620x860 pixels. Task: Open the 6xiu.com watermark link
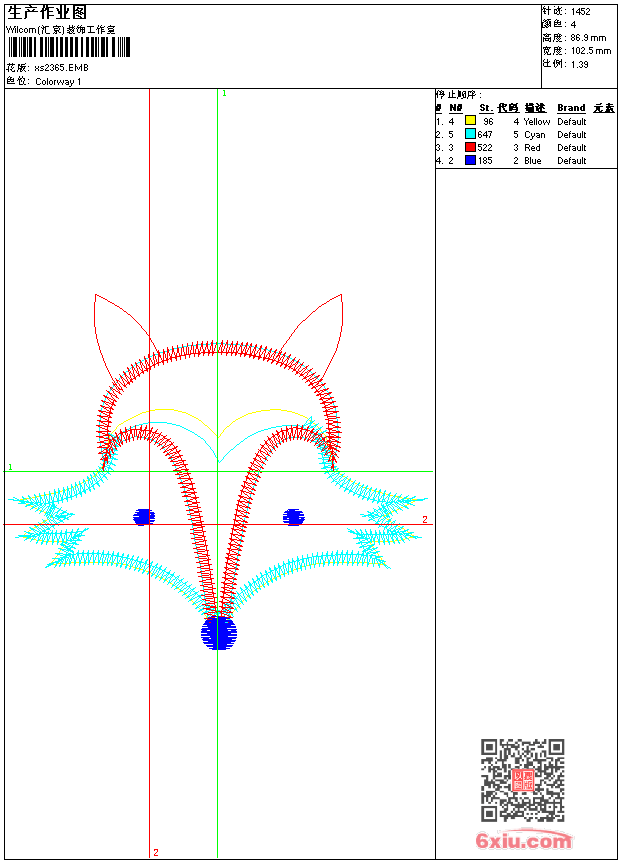[x=524, y=840]
